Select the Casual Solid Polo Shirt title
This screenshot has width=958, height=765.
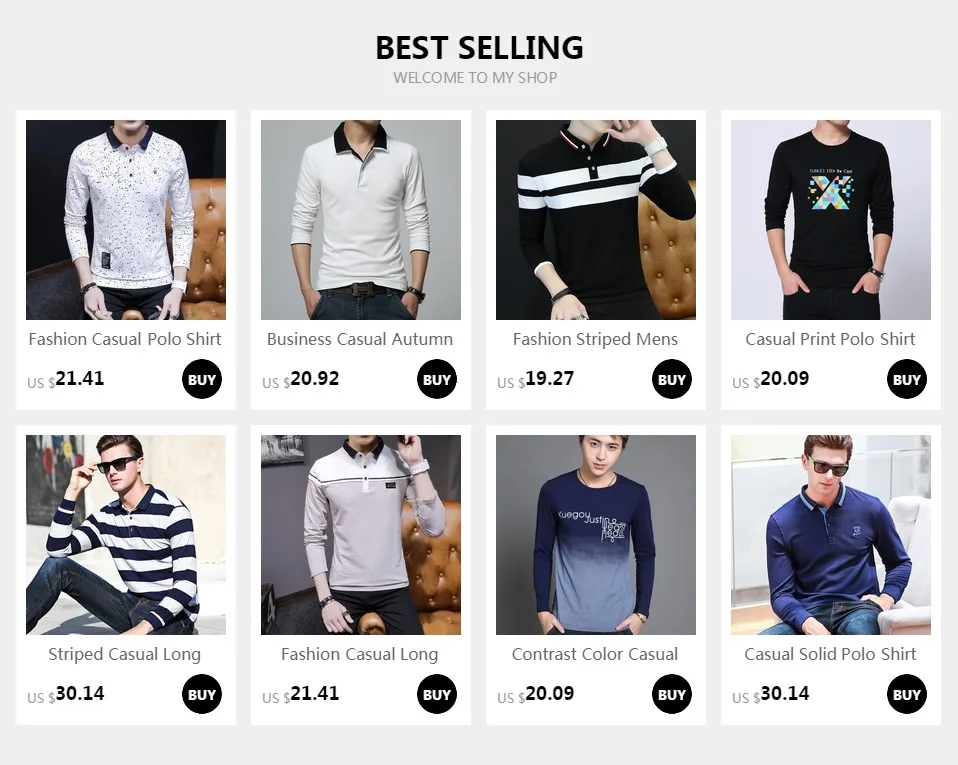pos(830,654)
